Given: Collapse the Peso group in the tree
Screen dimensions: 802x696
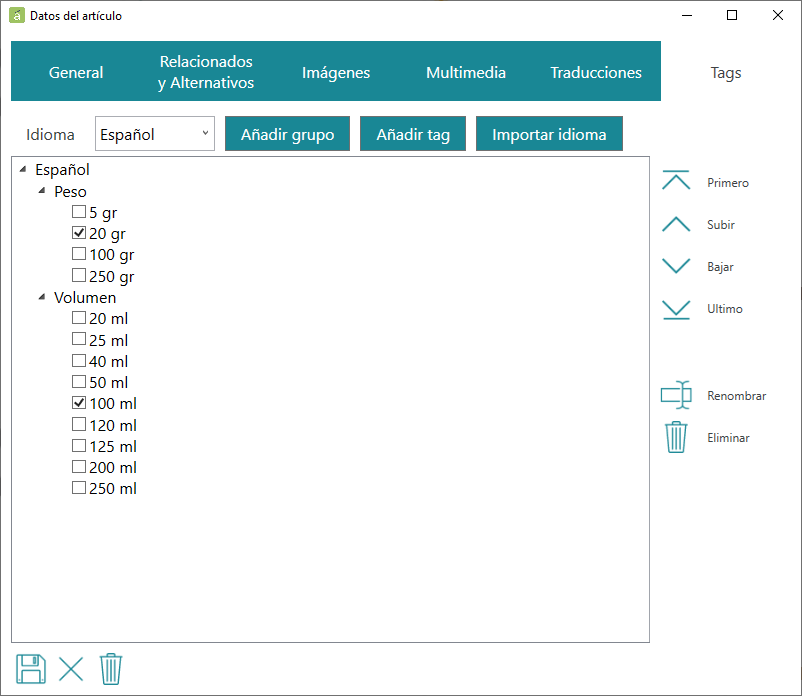Looking at the screenshot, I should coord(42,191).
